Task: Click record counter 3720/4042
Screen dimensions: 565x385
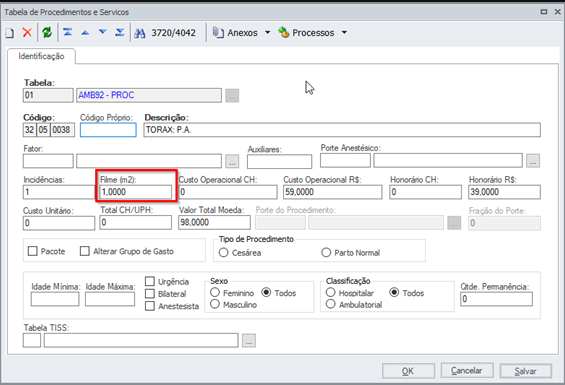Action: [173, 33]
